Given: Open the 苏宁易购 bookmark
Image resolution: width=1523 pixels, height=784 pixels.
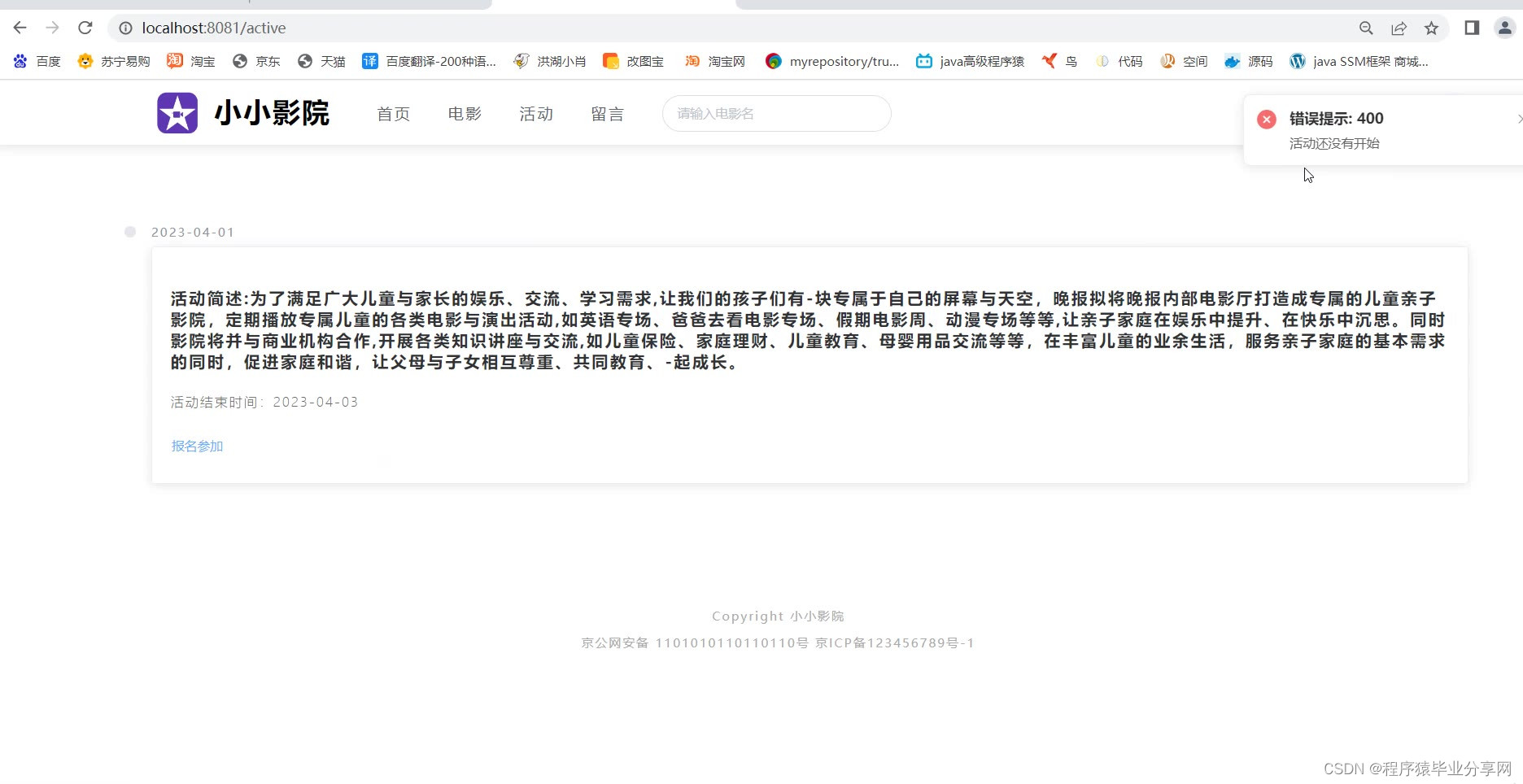Looking at the screenshot, I should (x=114, y=61).
